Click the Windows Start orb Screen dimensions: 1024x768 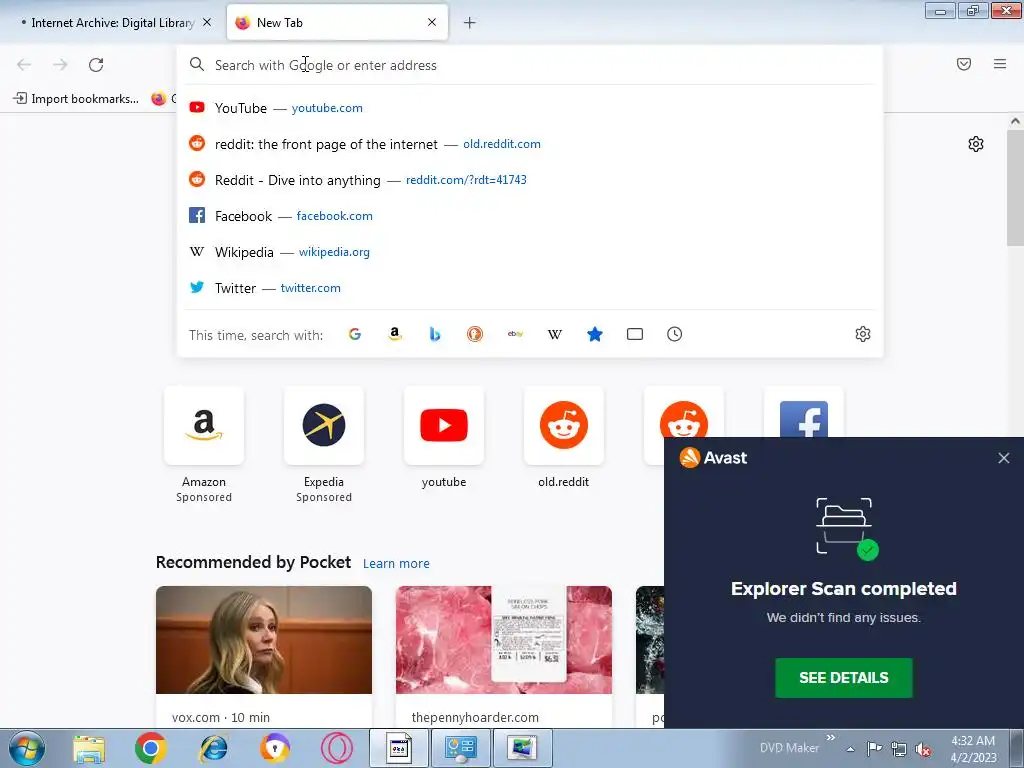[27, 748]
